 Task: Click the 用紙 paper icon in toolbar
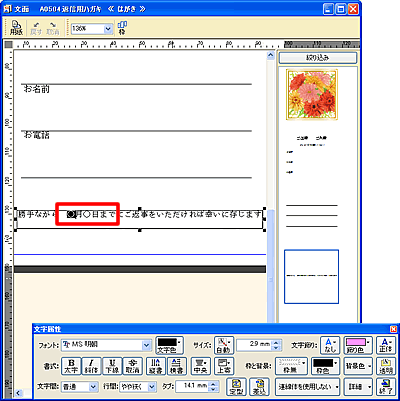click(16, 28)
